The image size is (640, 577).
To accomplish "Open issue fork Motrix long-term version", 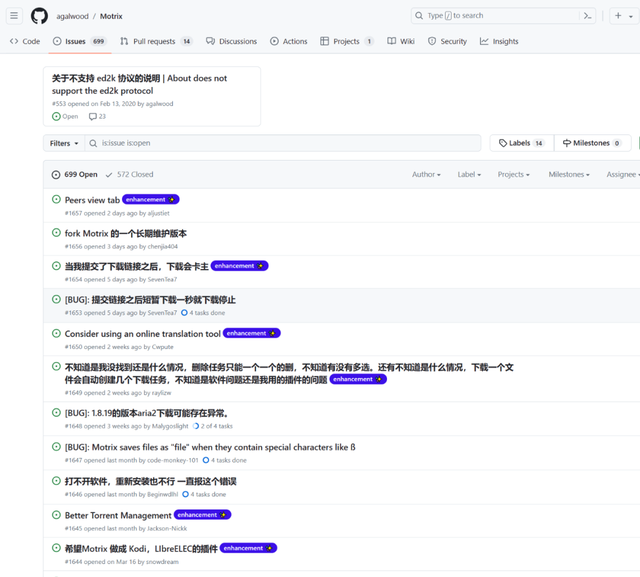I will (x=126, y=233).
